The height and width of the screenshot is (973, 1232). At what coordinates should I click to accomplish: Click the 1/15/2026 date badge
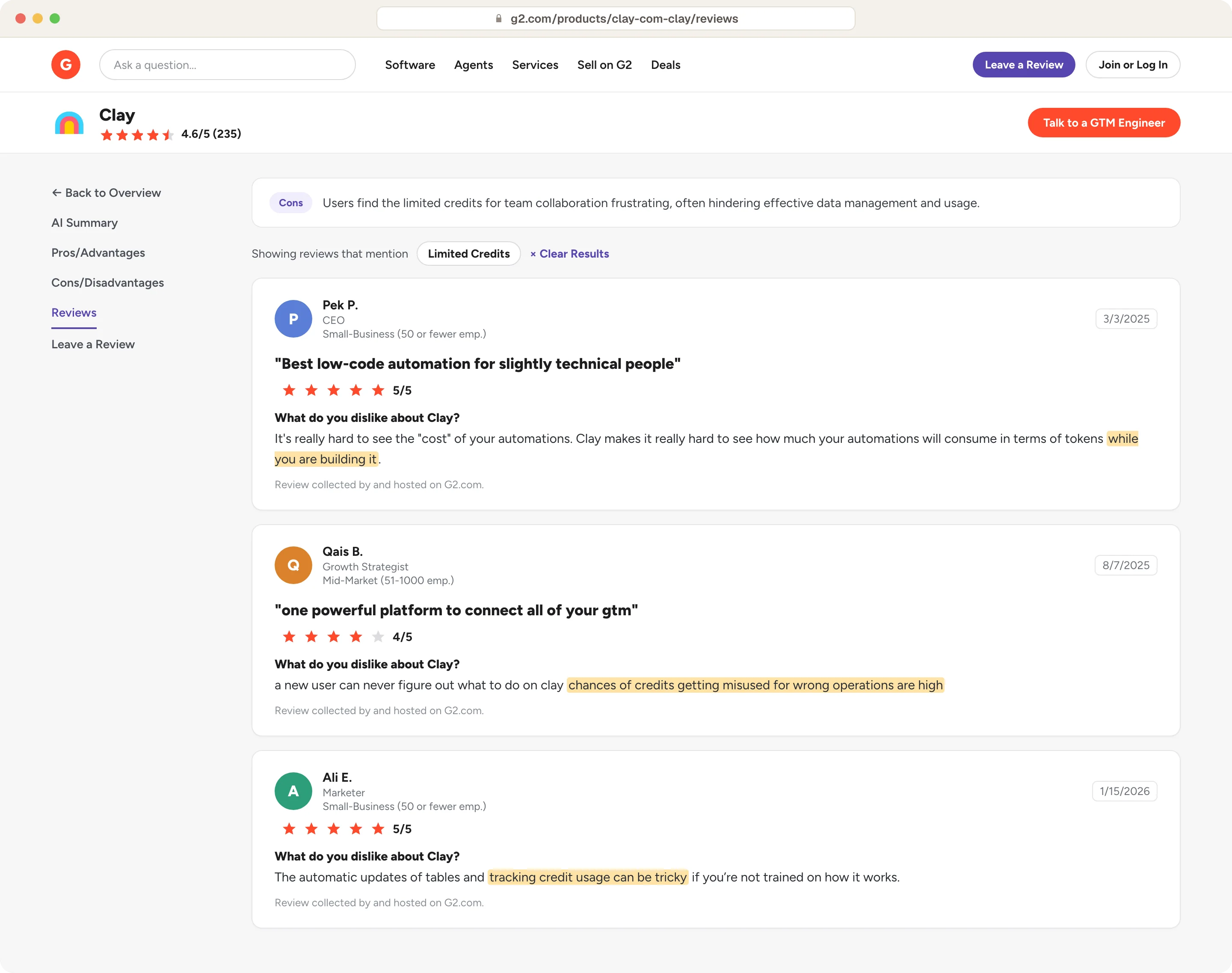pyautogui.click(x=1124, y=791)
